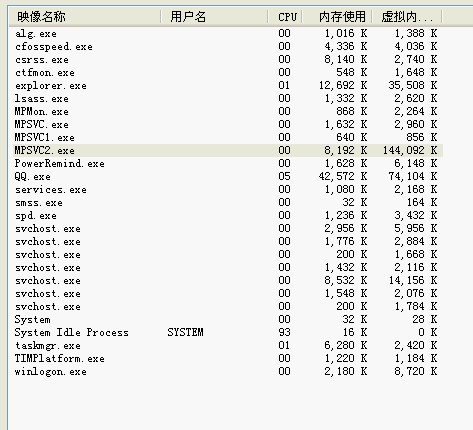This screenshot has width=473, height=430.
Task: Select the TIMPlatform.exe process
Action: (x=228, y=358)
